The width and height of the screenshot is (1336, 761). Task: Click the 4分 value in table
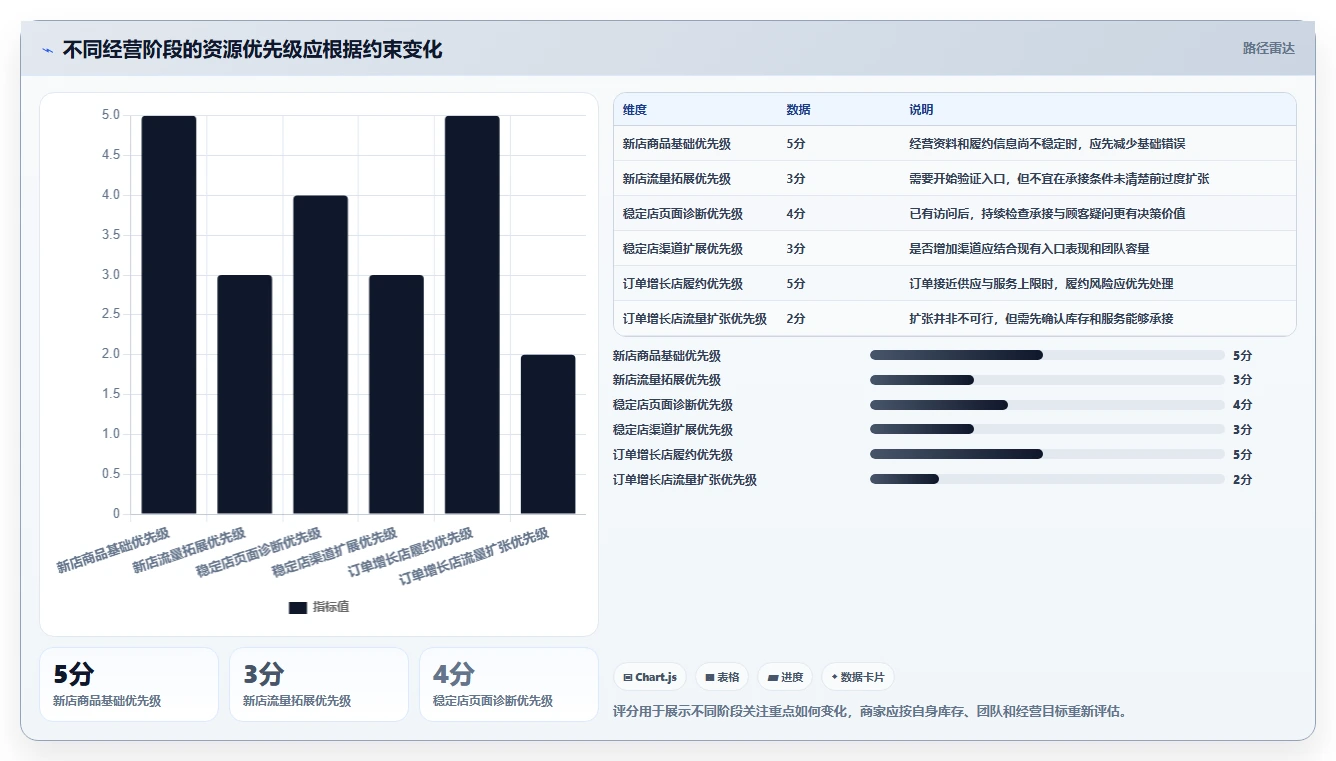tap(796, 214)
